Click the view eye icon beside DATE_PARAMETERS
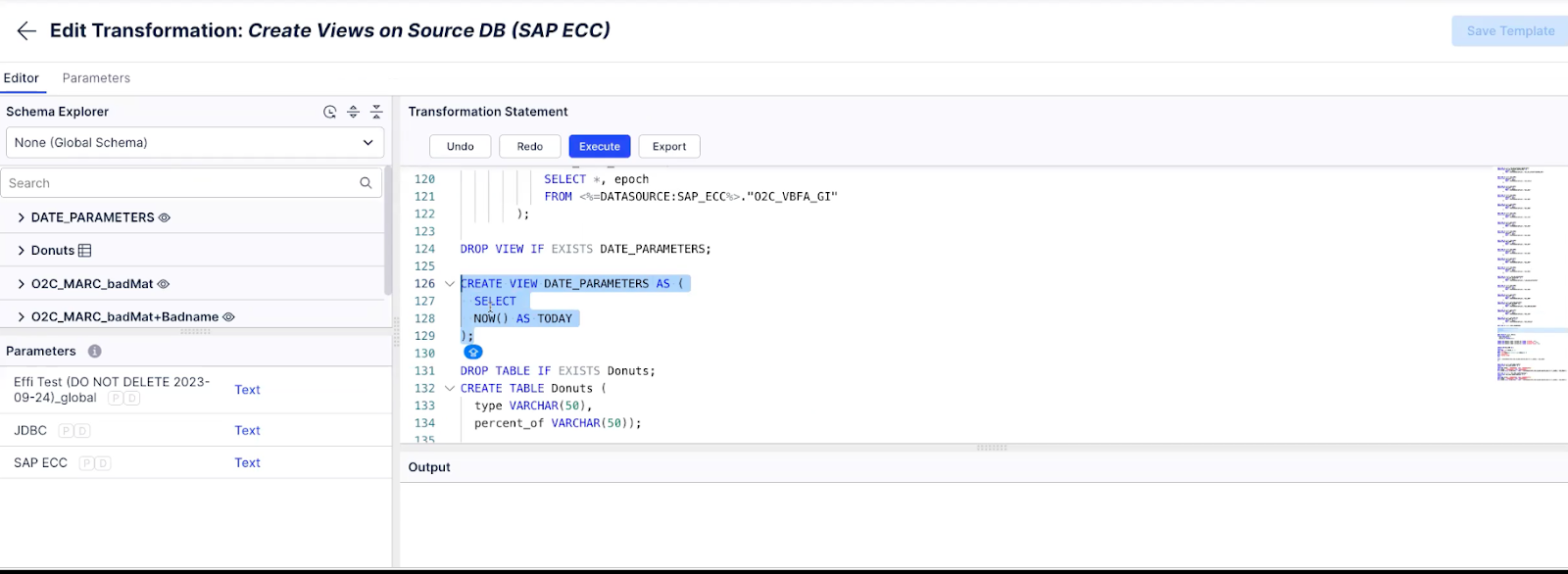1568x574 pixels. 165,217
